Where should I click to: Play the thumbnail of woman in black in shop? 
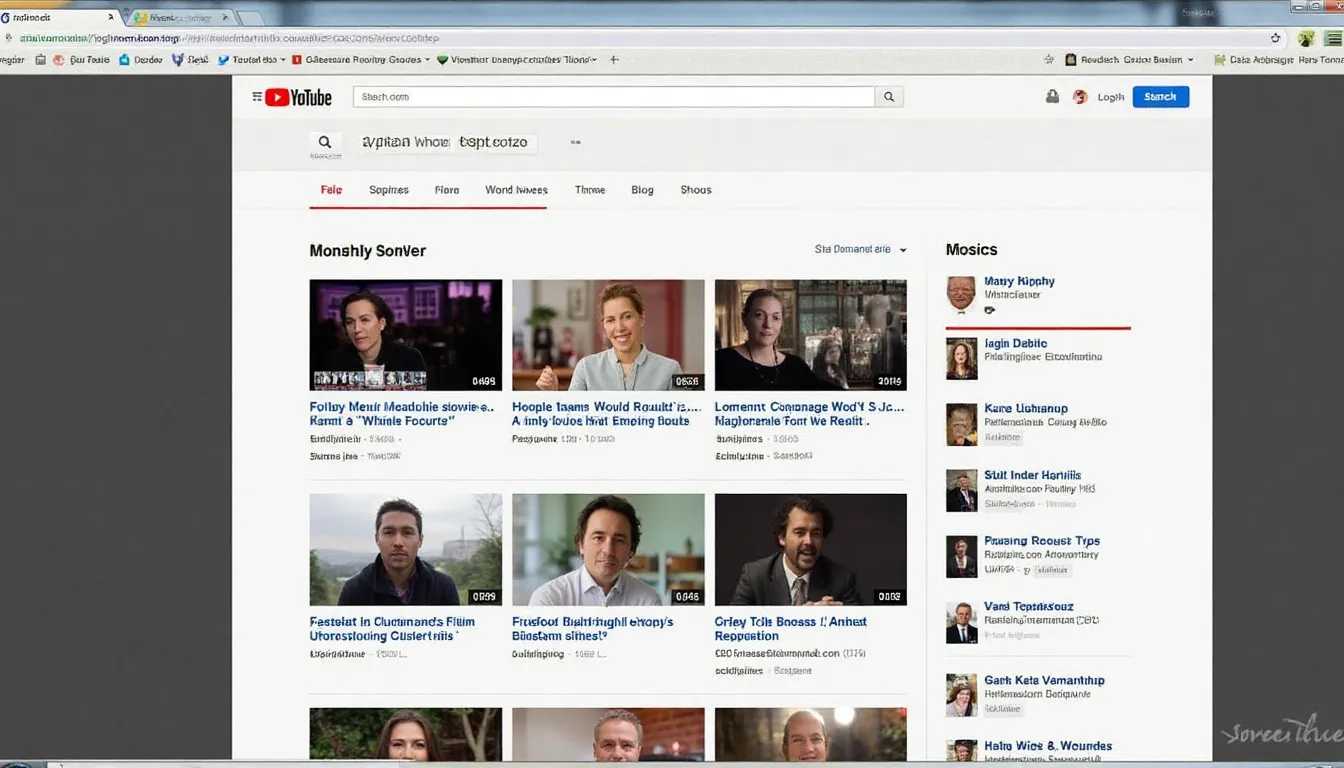click(x=811, y=335)
